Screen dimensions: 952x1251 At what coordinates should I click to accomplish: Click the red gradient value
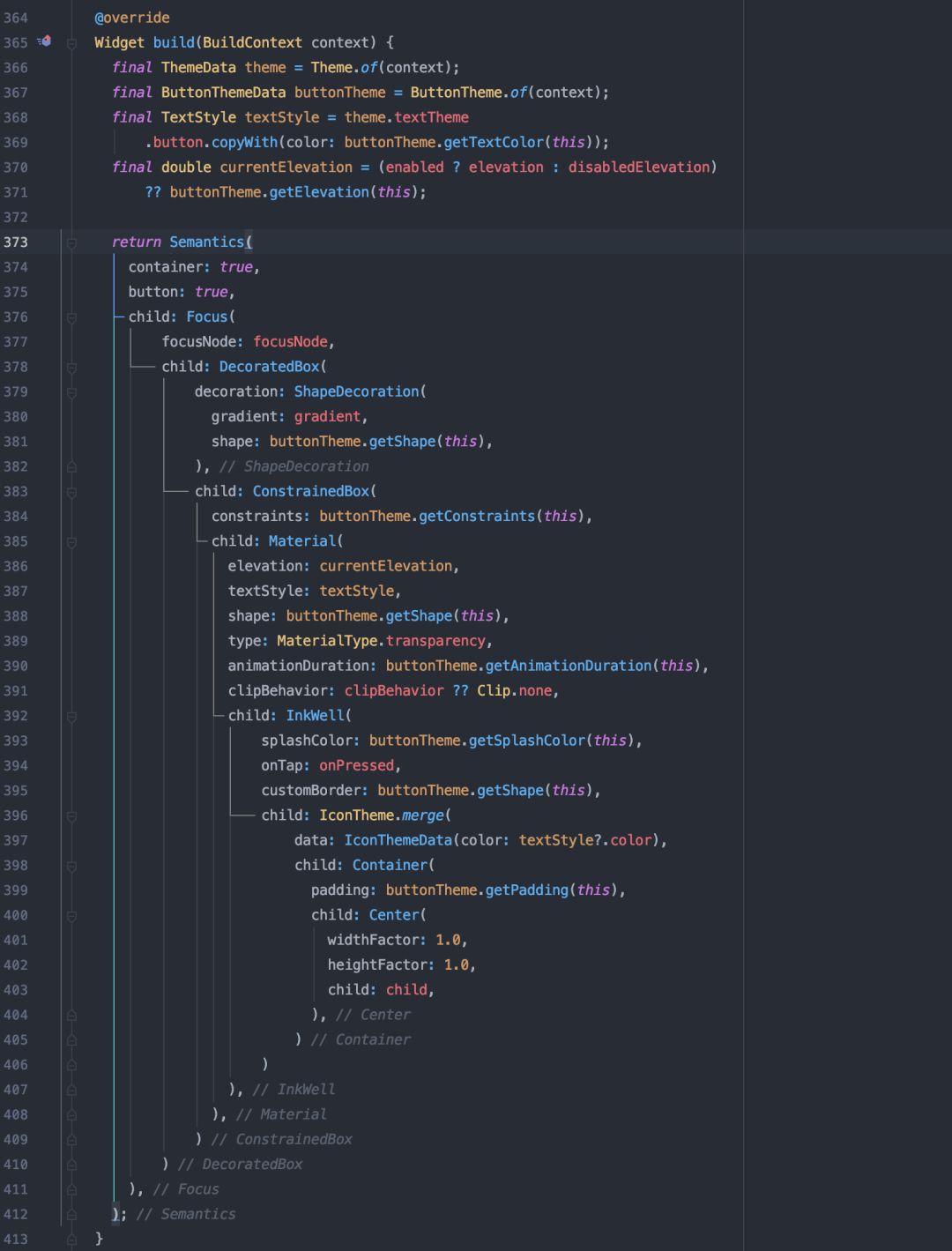pos(327,417)
